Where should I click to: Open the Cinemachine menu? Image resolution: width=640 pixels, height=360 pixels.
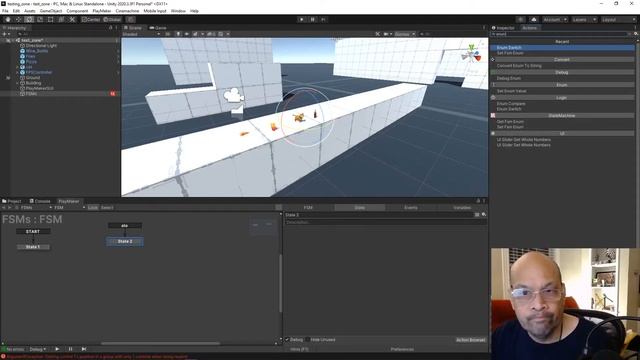click(x=127, y=11)
